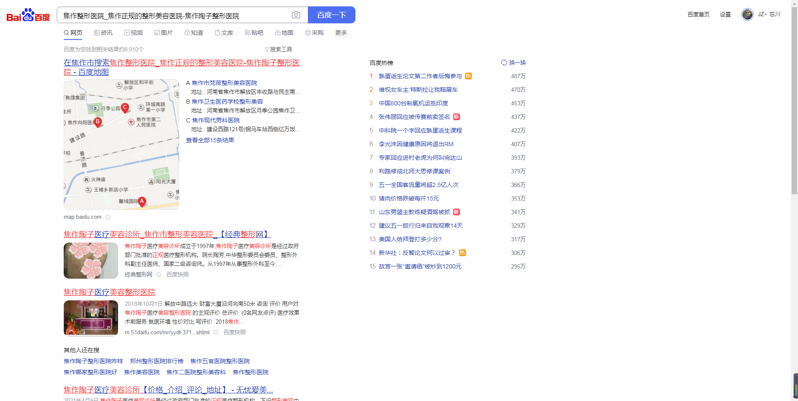This screenshot has height=401, width=798.
Task: Click the pink flower result thumbnail
Action: coord(91,260)
